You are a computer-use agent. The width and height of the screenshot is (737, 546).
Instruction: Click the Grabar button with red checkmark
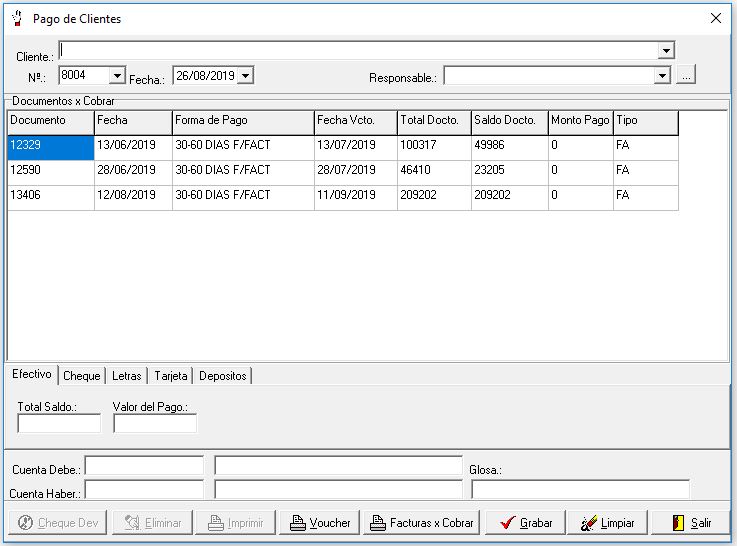tap(525, 523)
